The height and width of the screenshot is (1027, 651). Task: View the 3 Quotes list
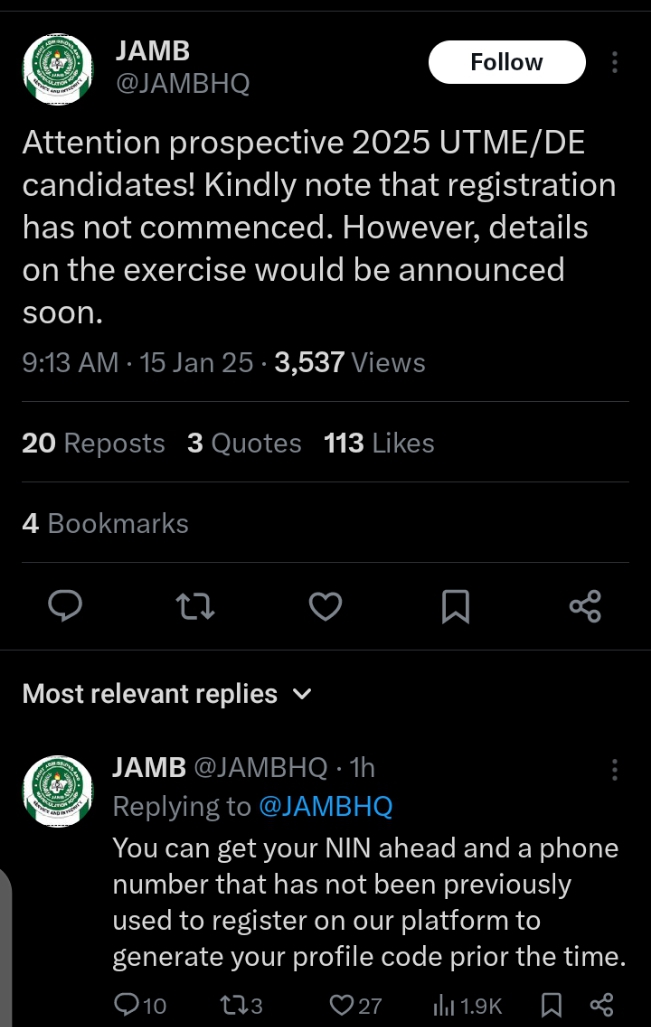244,443
